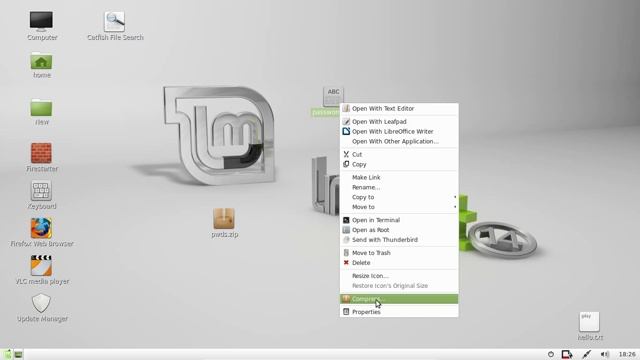Choose Open as Root
Viewport: 640px width, 360px height.
coord(399,230)
